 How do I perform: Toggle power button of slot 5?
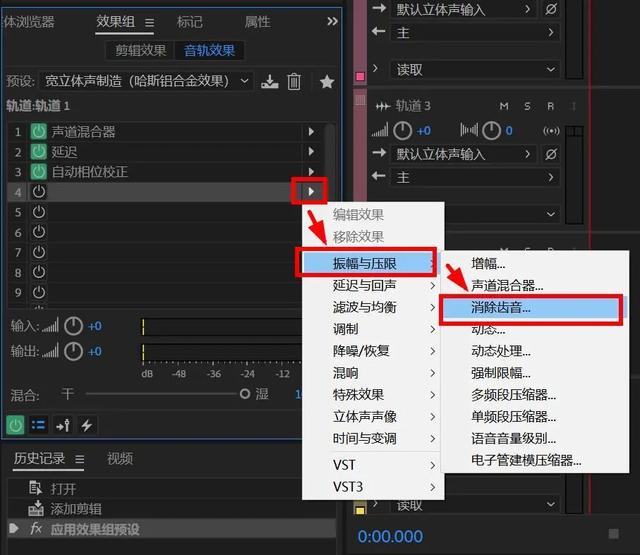point(39,212)
